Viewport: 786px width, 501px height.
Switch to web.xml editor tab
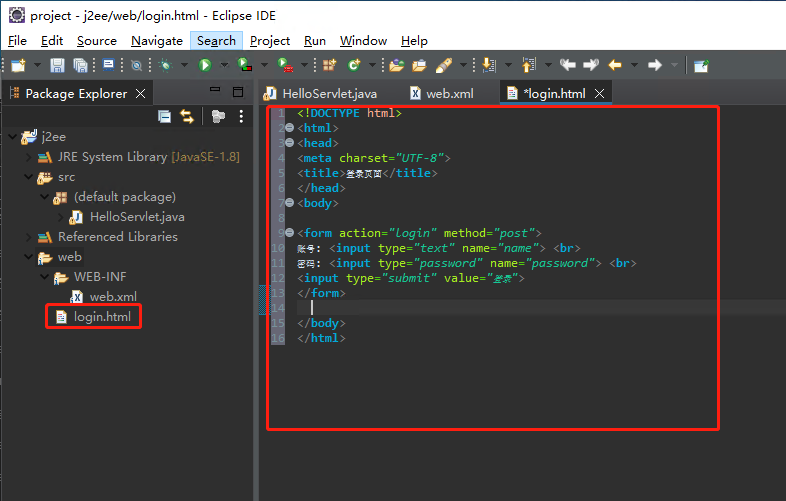tap(442, 93)
